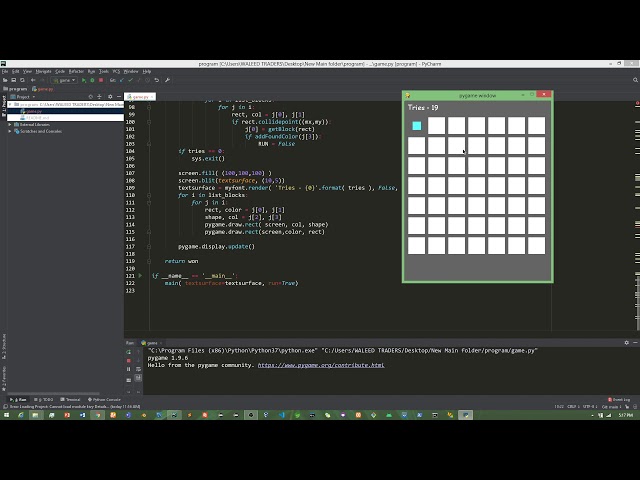Click the Structure vertical side tab
640x480 pixels.
tap(4, 346)
